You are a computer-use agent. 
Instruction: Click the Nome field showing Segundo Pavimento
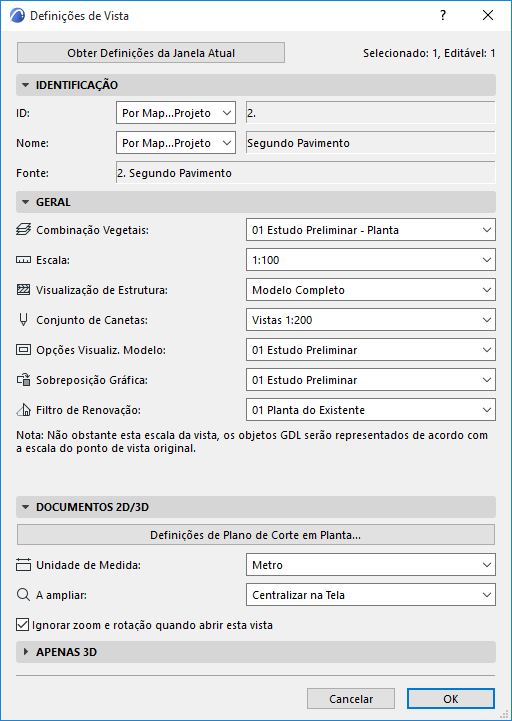371,143
